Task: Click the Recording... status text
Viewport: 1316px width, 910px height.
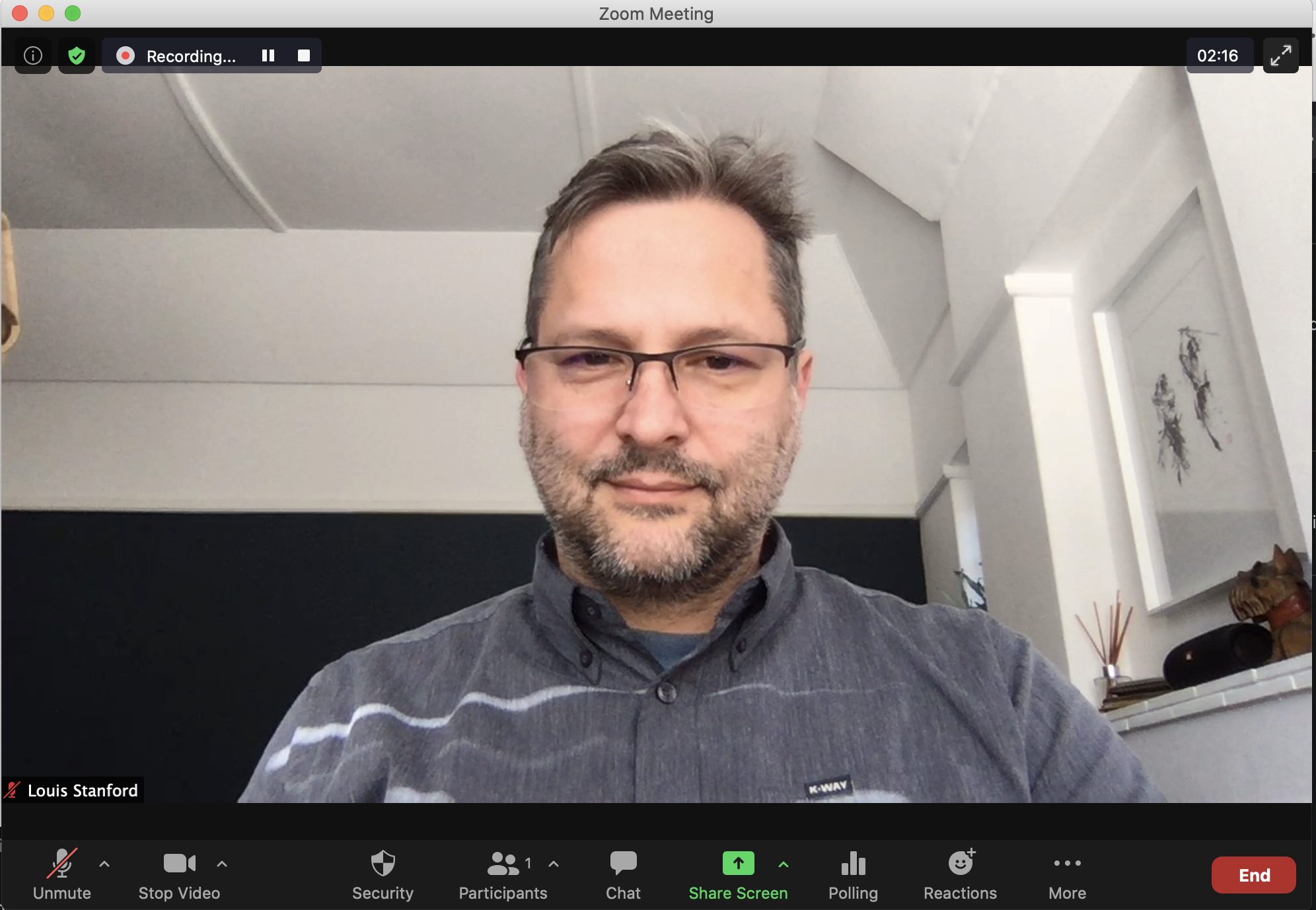Action: click(x=191, y=56)
